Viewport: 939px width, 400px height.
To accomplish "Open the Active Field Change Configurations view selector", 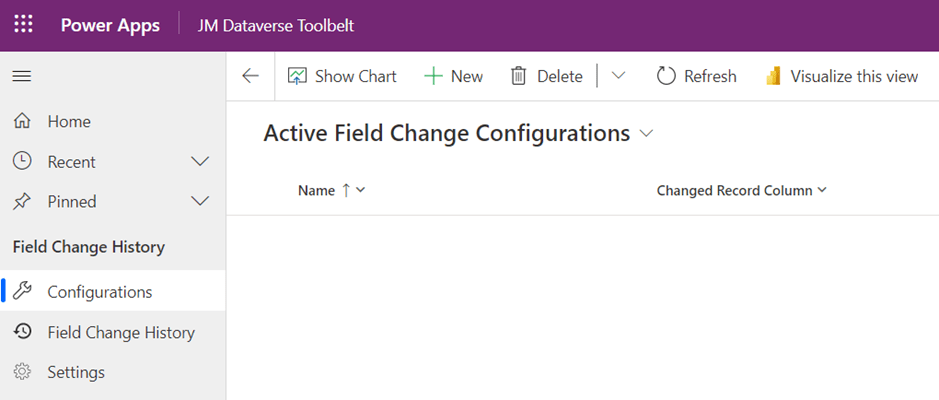I will click(646, 133).
